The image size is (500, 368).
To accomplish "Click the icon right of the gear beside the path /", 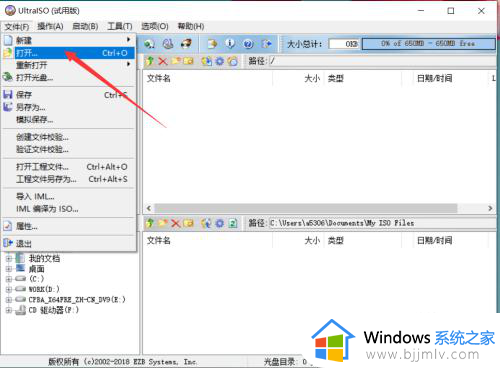I will click(233, 61).
